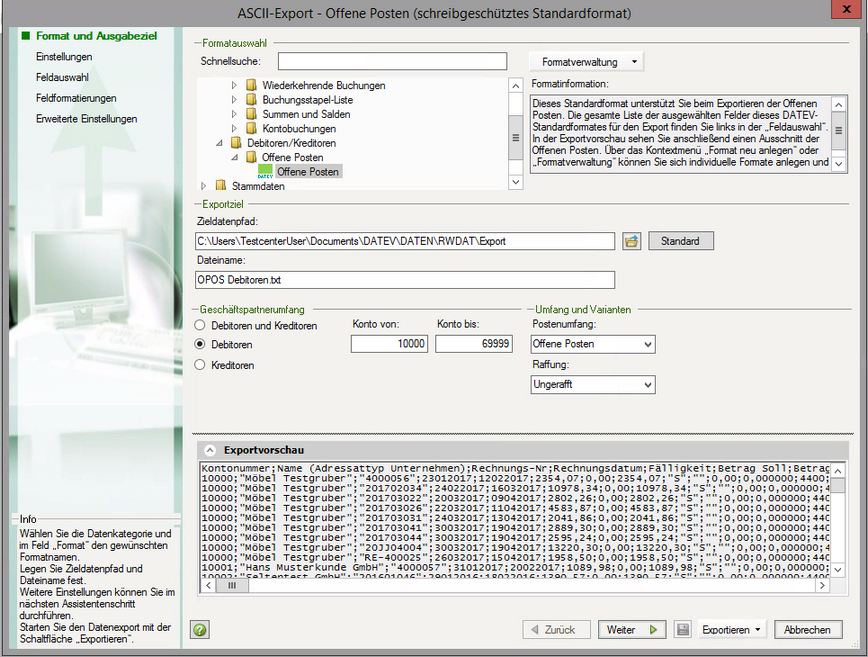Click the save diskette icon next to Weiter
This screenshot has height=657, width=868.
point(683,630)
